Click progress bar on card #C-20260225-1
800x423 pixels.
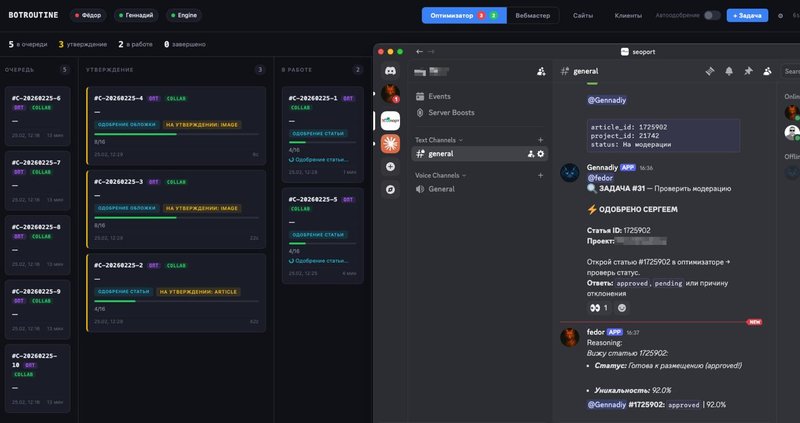click(322, 142)
